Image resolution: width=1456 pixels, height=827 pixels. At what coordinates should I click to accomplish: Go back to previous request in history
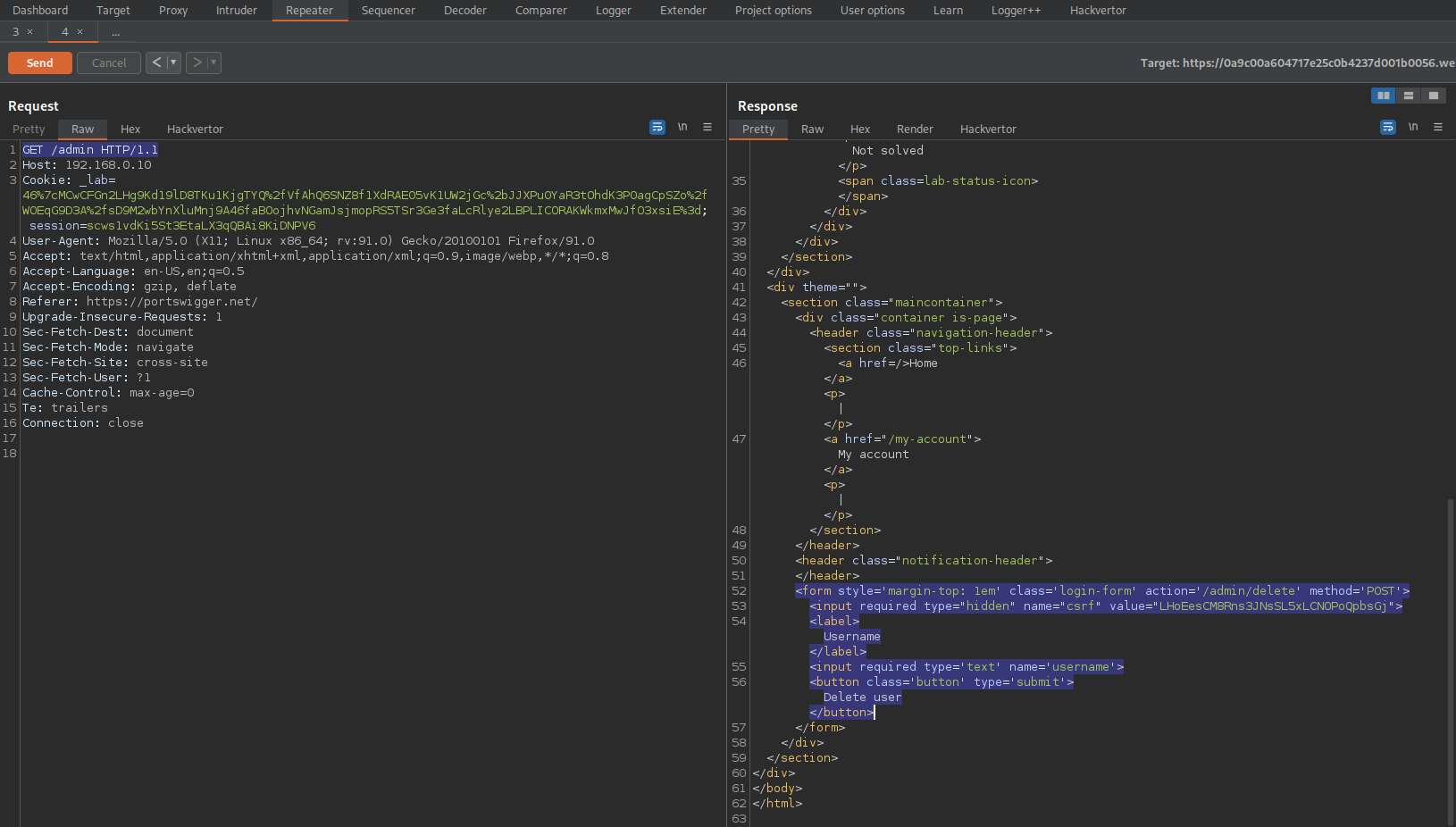pos(156,63)
